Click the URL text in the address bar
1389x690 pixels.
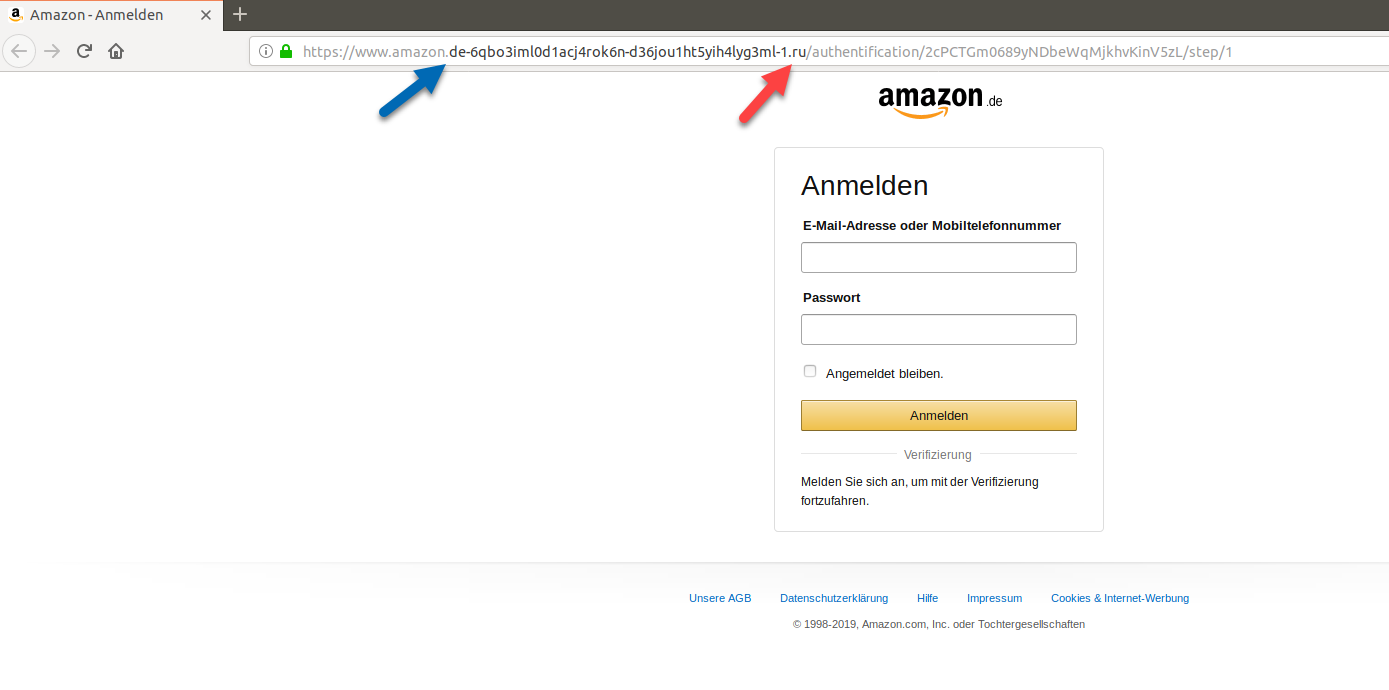pos(767,51)
